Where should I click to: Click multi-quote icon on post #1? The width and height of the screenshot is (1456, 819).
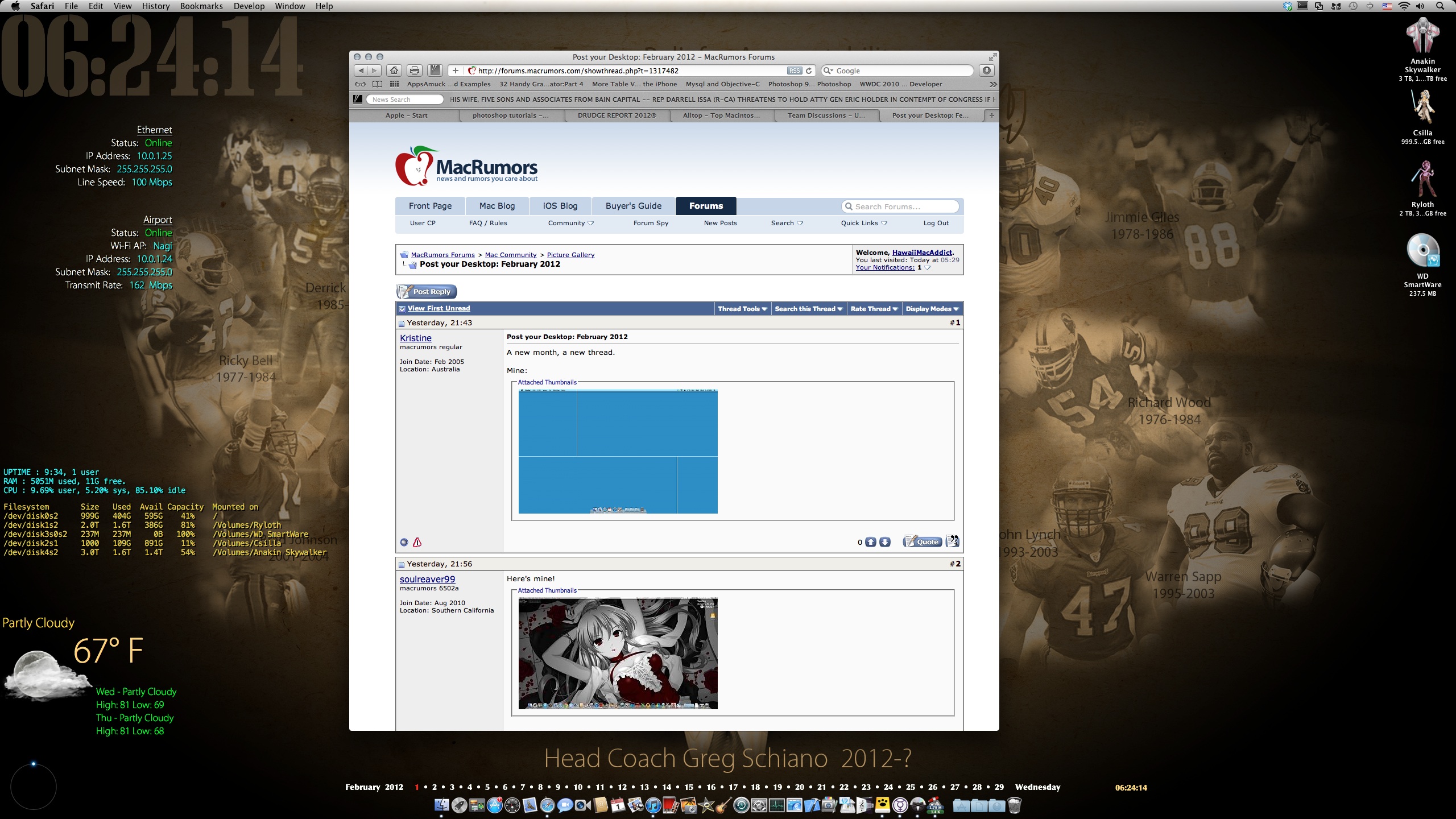[952, 541]
